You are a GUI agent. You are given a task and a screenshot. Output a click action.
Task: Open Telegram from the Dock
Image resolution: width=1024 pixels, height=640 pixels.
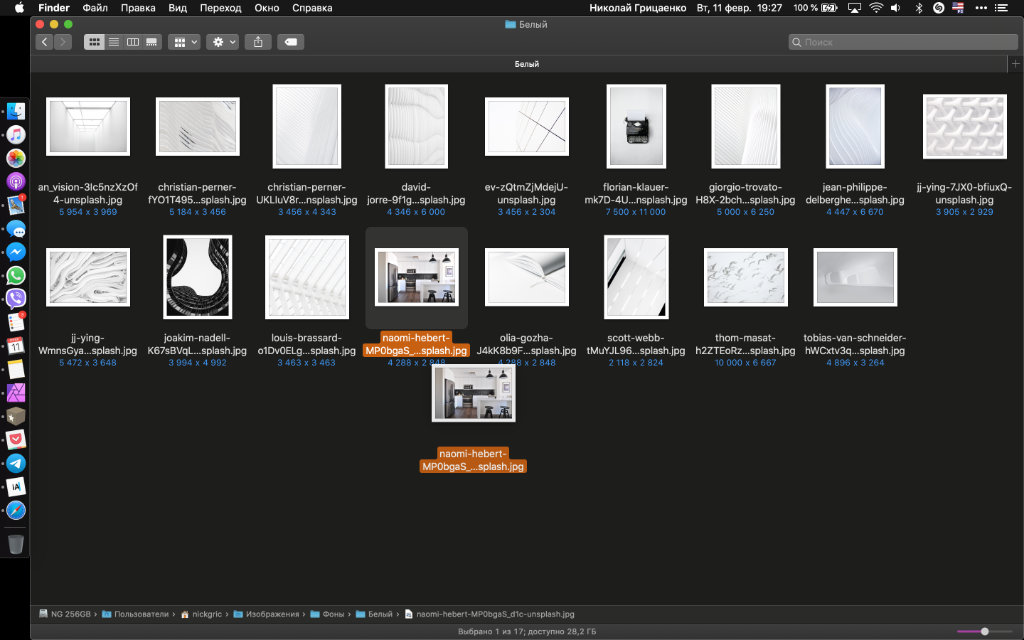pos(16,463)
